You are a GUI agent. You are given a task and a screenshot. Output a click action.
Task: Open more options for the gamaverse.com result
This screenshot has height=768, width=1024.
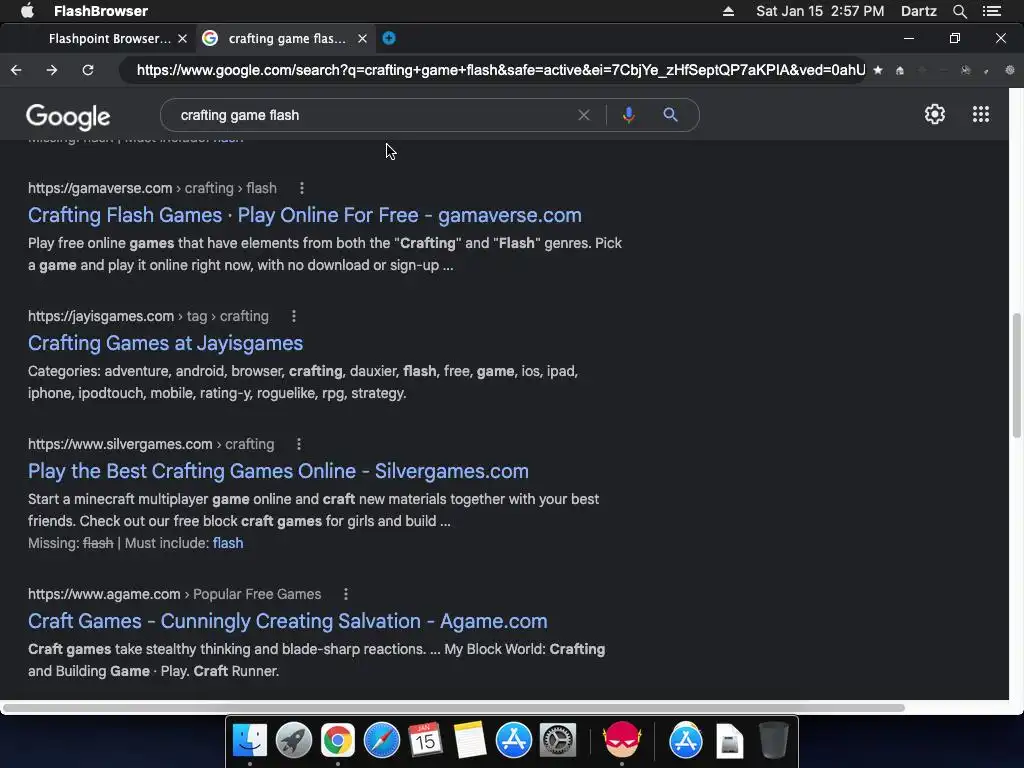[302, 188]
